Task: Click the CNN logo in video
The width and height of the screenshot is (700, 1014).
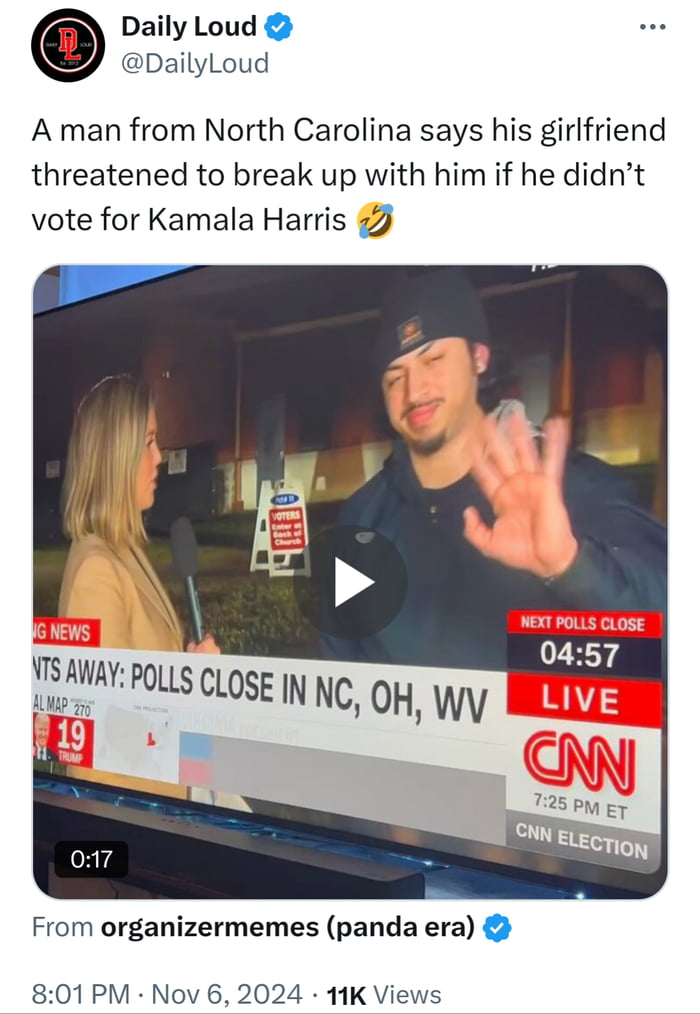Action: coord(580,764)
